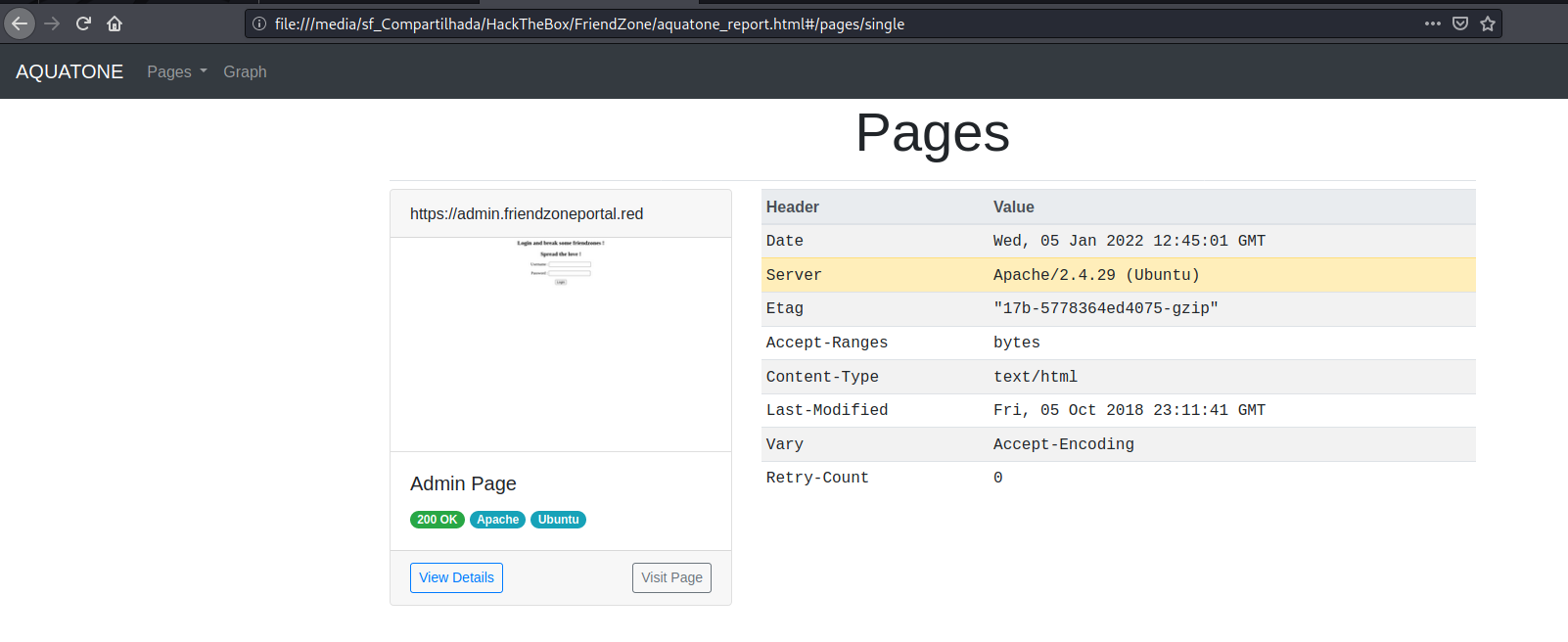The width and height of the screenshot is (1568, 642).
Task: Click the browser forward arrow
Action: coord(52,23)
